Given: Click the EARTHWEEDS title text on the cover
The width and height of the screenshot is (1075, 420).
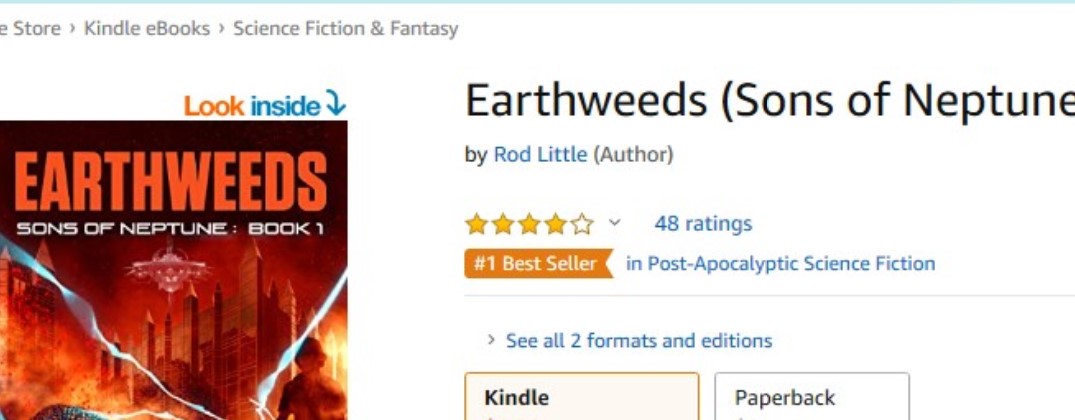Looking at the screenshot, I should (x=169, y=181).
